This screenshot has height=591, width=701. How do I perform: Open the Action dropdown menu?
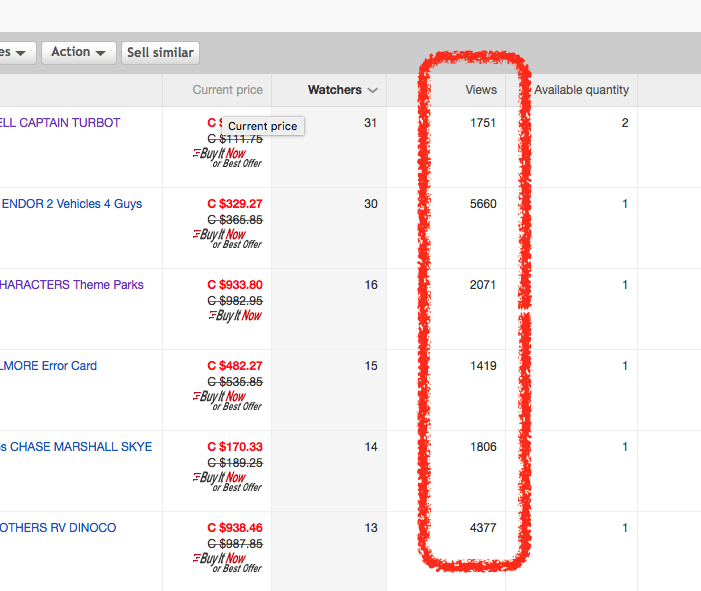[78, 52]
